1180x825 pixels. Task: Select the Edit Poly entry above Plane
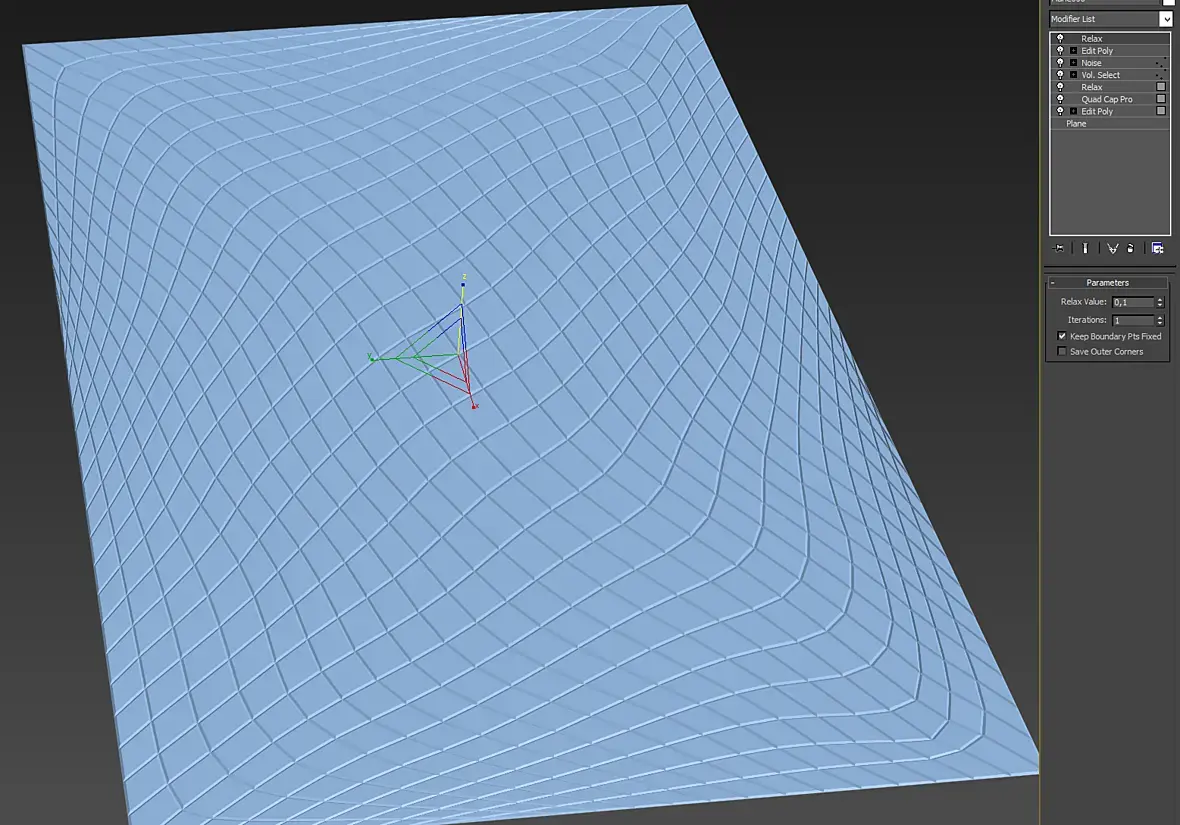point(1096,111)
